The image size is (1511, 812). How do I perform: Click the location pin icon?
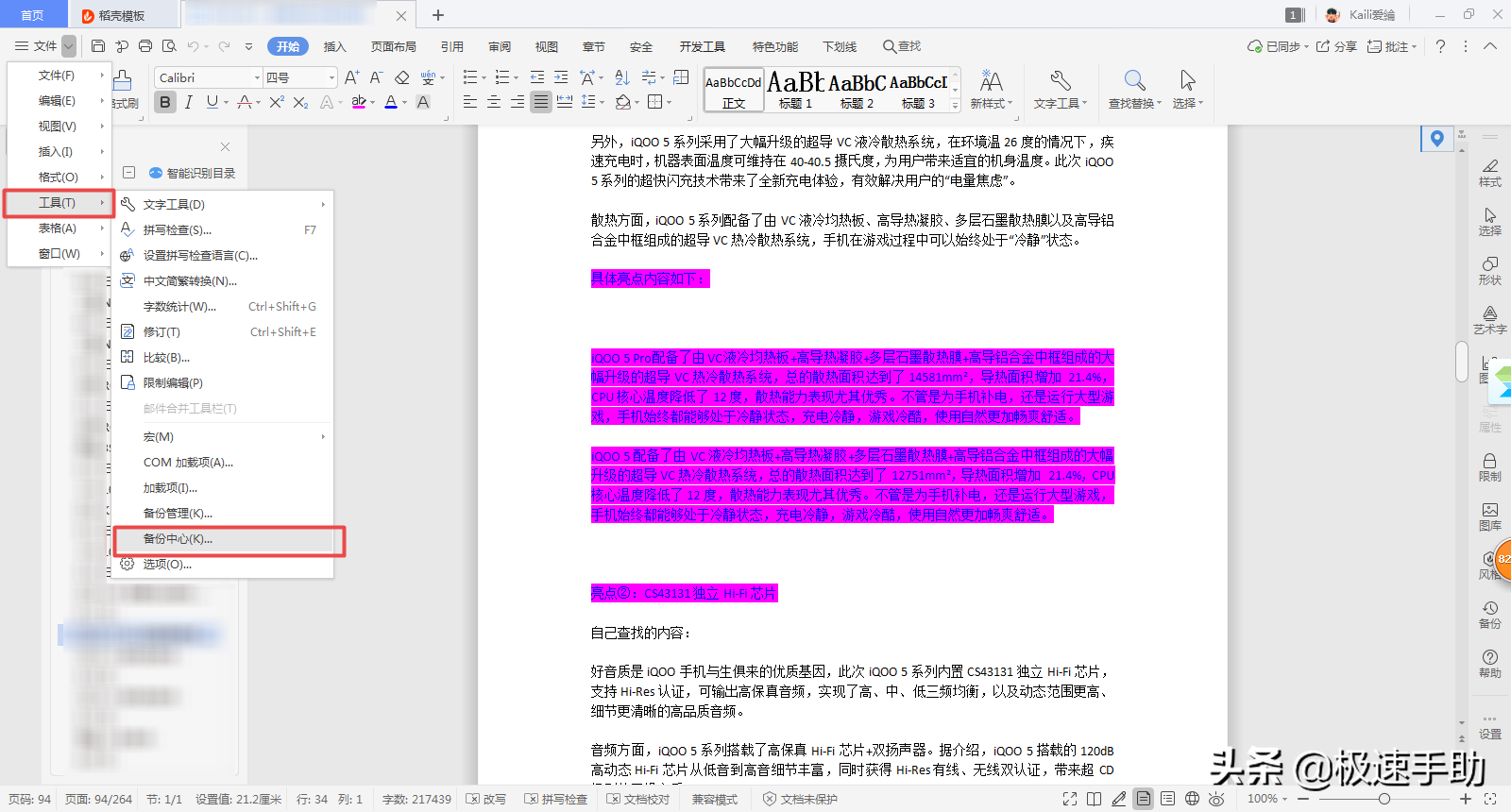pyautogui.click(x=1437, y=139)
